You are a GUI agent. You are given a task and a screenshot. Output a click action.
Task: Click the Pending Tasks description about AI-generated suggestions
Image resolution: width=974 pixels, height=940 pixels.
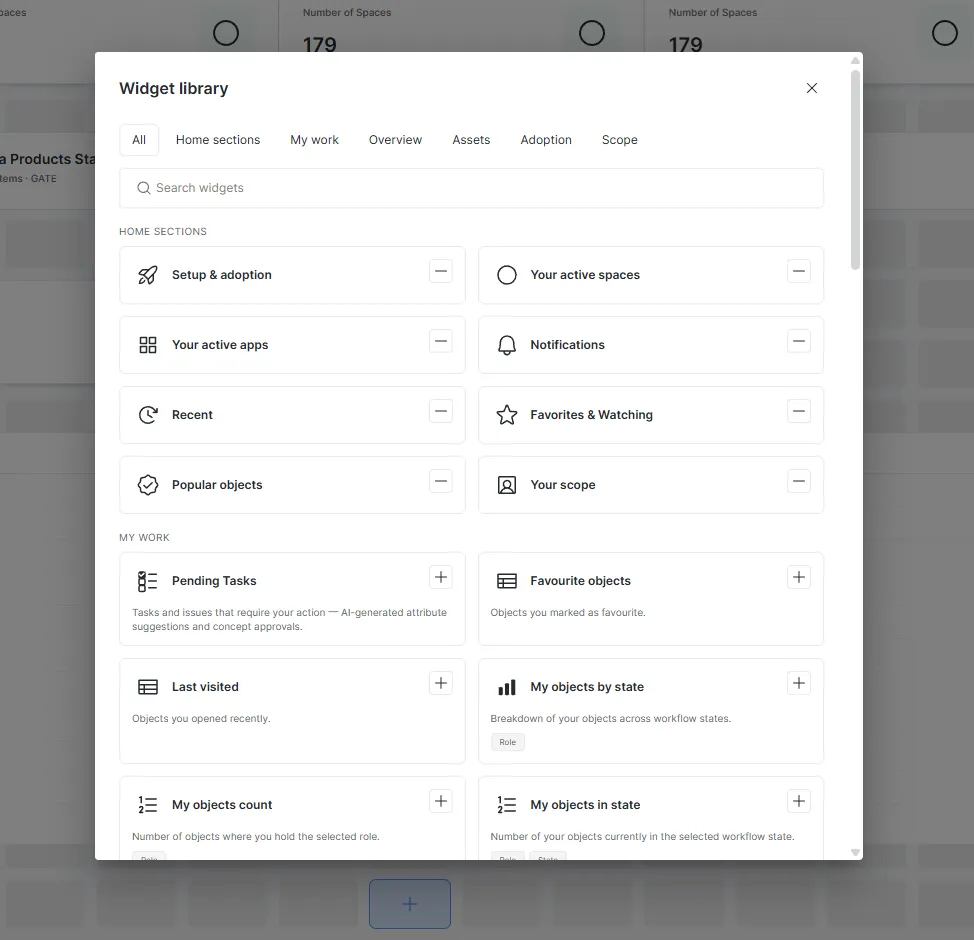pyautogui.click(x=289, y=619)
